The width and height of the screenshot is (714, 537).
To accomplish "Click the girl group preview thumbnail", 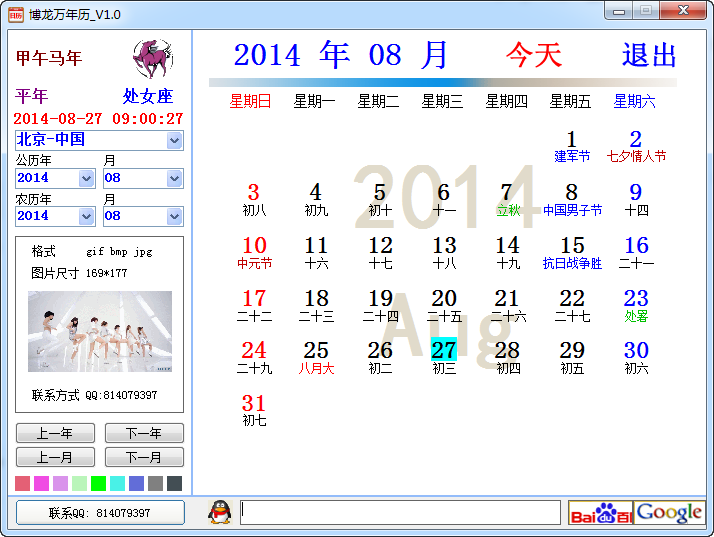I will coord(99,332).
